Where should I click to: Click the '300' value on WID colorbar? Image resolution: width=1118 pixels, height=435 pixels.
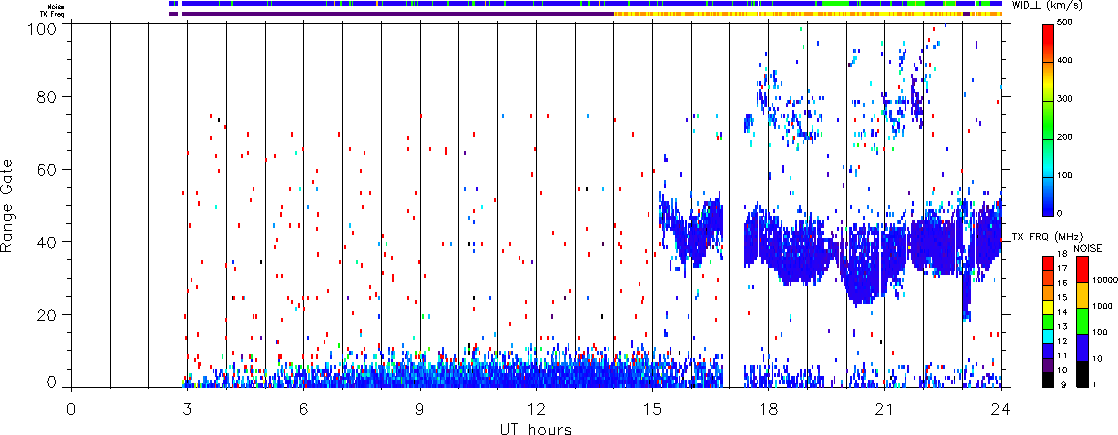[1067, 98]
